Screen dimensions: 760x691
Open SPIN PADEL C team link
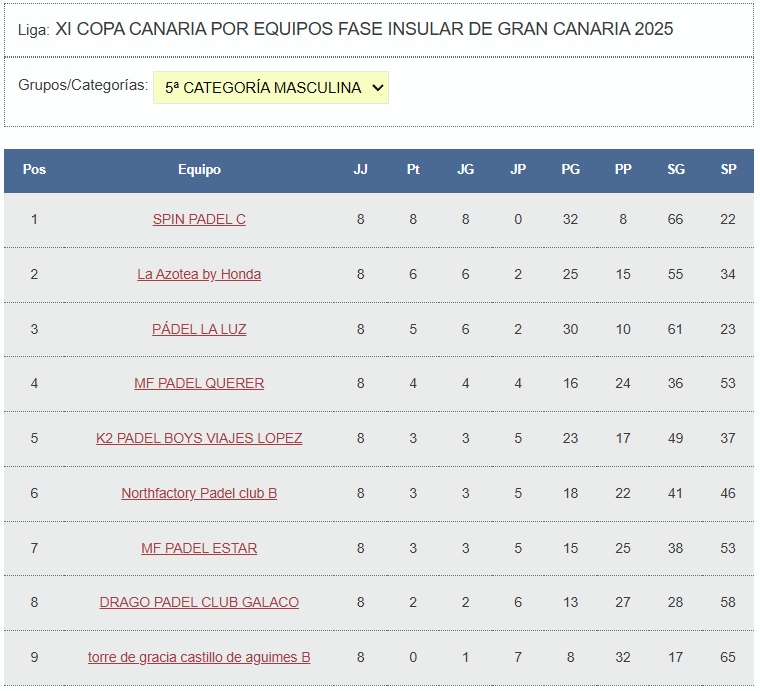[199, 219]
